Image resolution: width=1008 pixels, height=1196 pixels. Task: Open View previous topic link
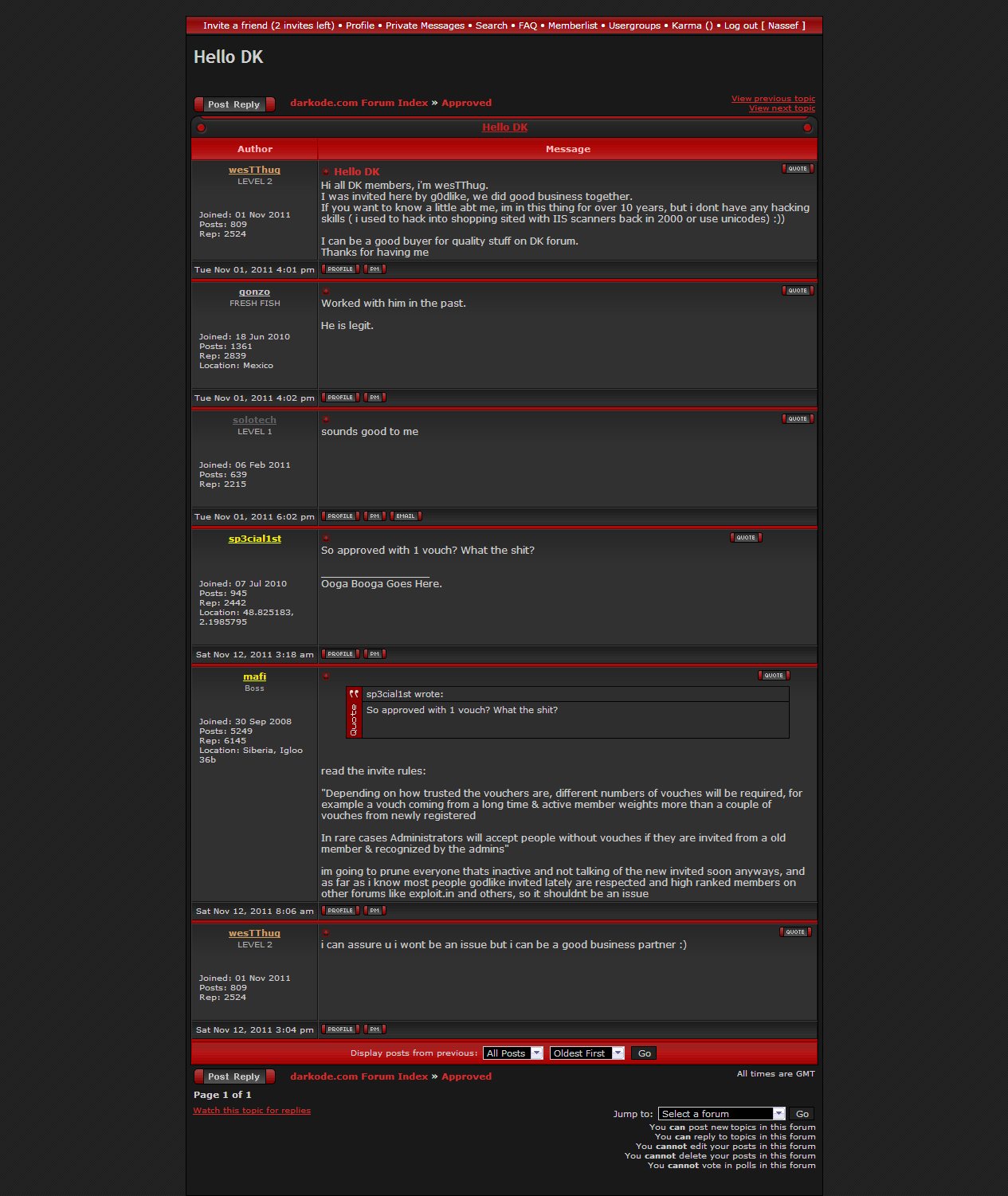[773, 99]
